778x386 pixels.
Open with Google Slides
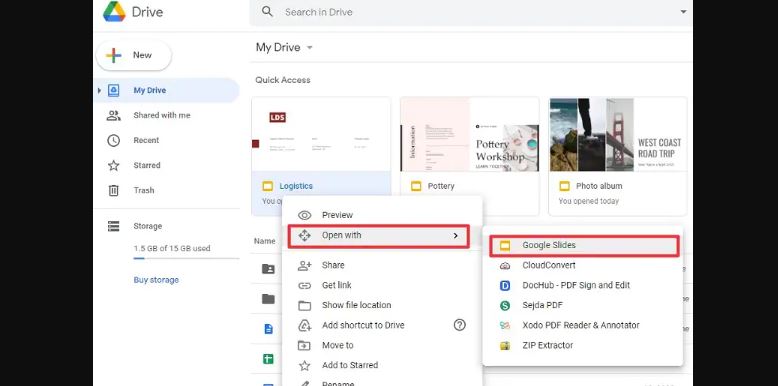click(x=584, y=246)
